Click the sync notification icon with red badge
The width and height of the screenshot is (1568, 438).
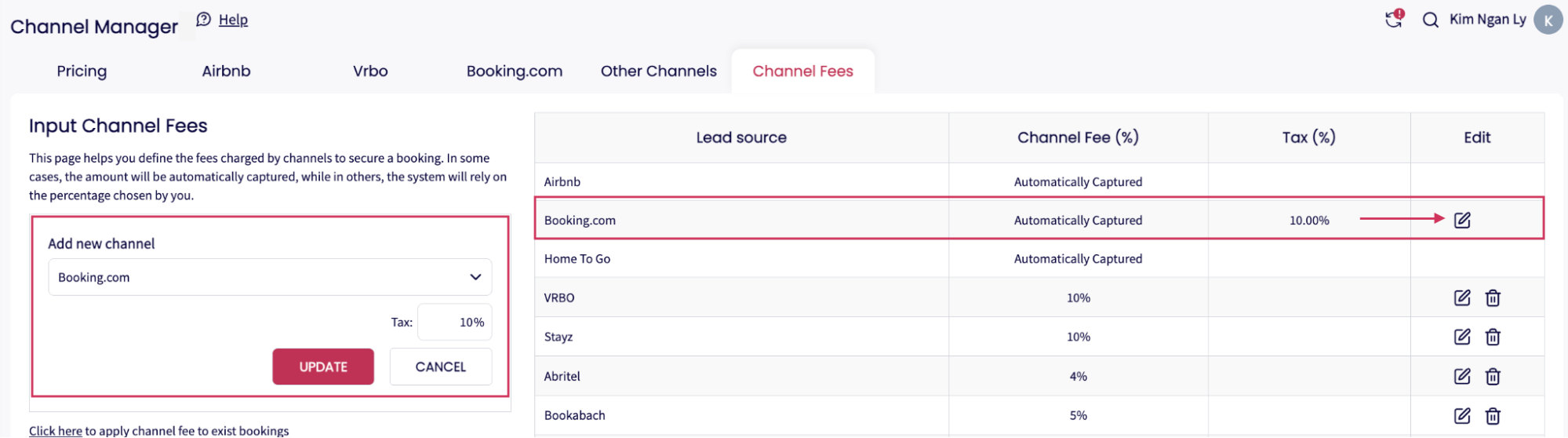[x=1394, y=19]
